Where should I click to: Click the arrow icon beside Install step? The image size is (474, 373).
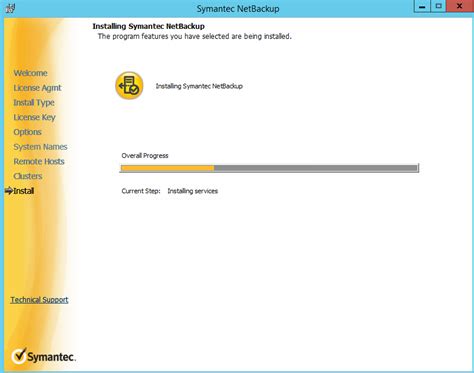point(9,191)
